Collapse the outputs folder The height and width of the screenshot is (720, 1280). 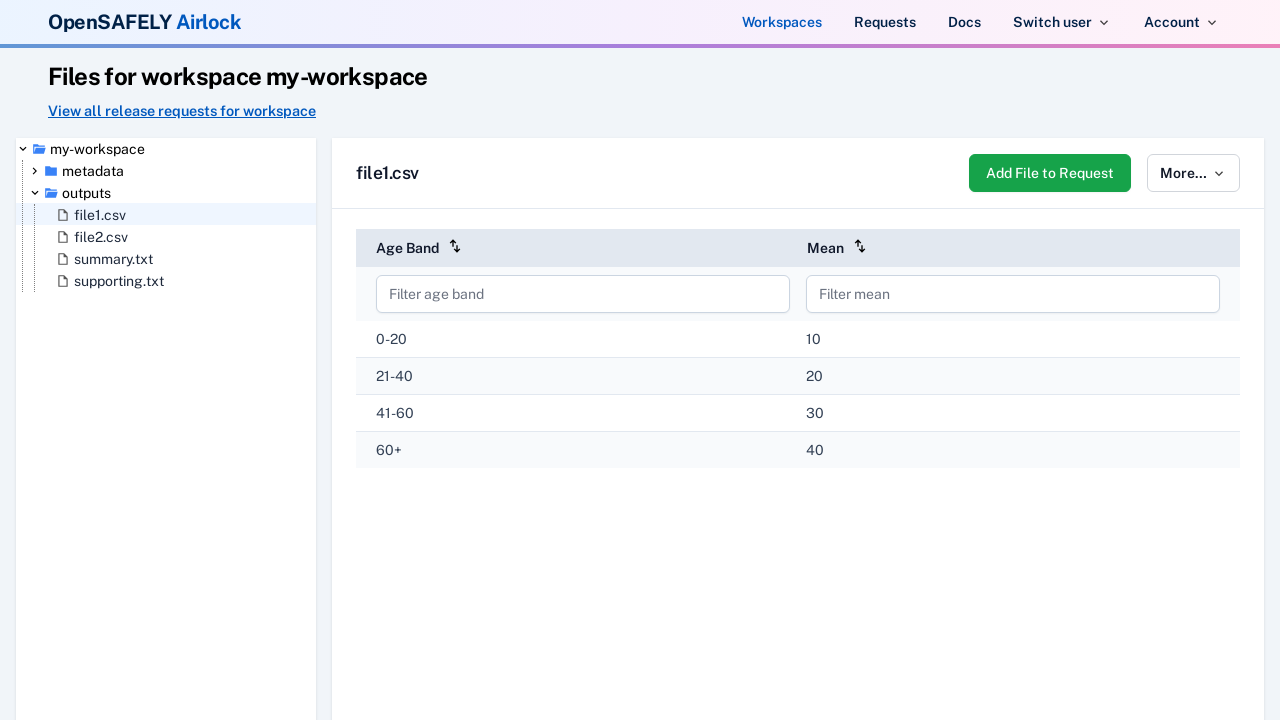(35, 193)
